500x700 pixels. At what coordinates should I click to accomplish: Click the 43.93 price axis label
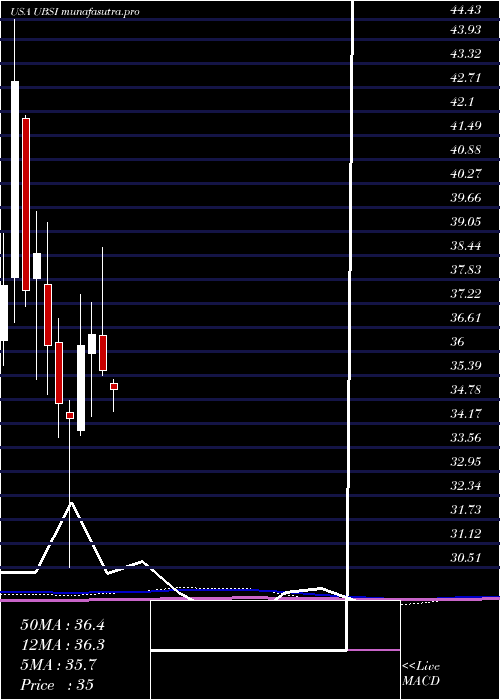click(x=465, y=30)
